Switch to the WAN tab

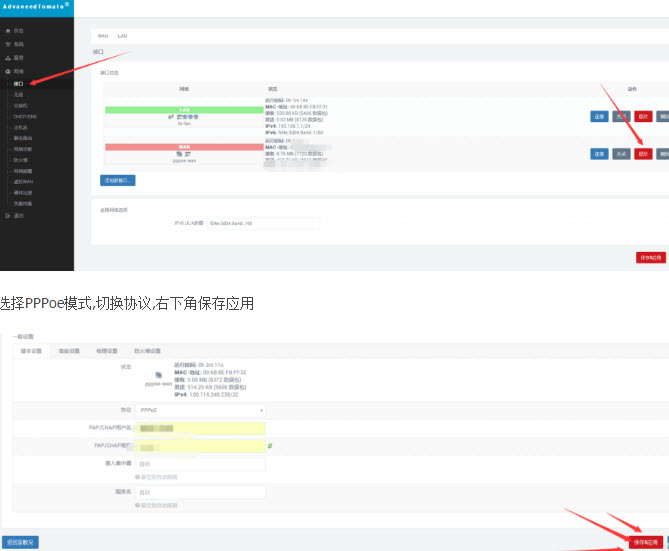[103, 35]
